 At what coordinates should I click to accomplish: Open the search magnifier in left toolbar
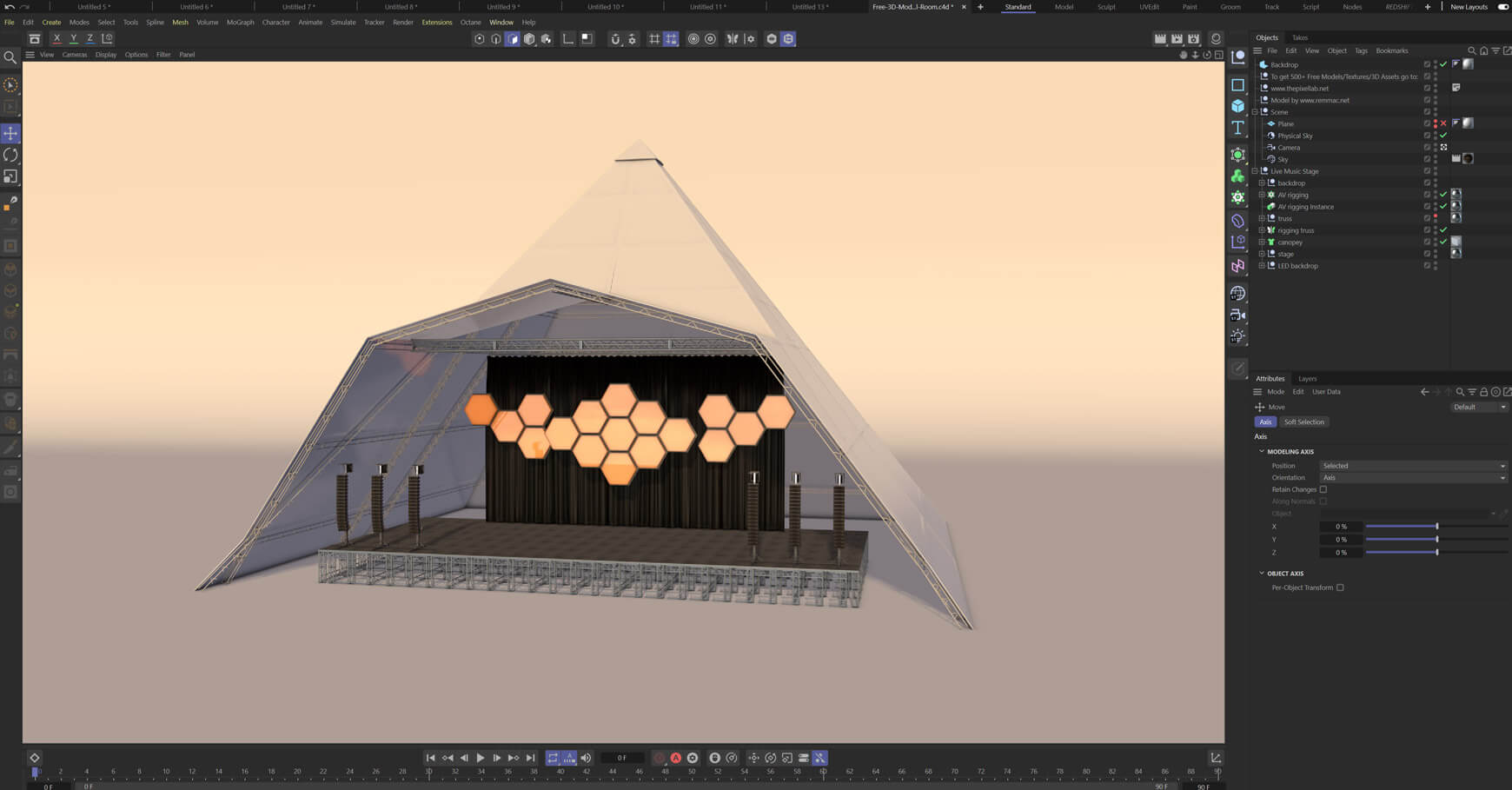coord(10,58)
